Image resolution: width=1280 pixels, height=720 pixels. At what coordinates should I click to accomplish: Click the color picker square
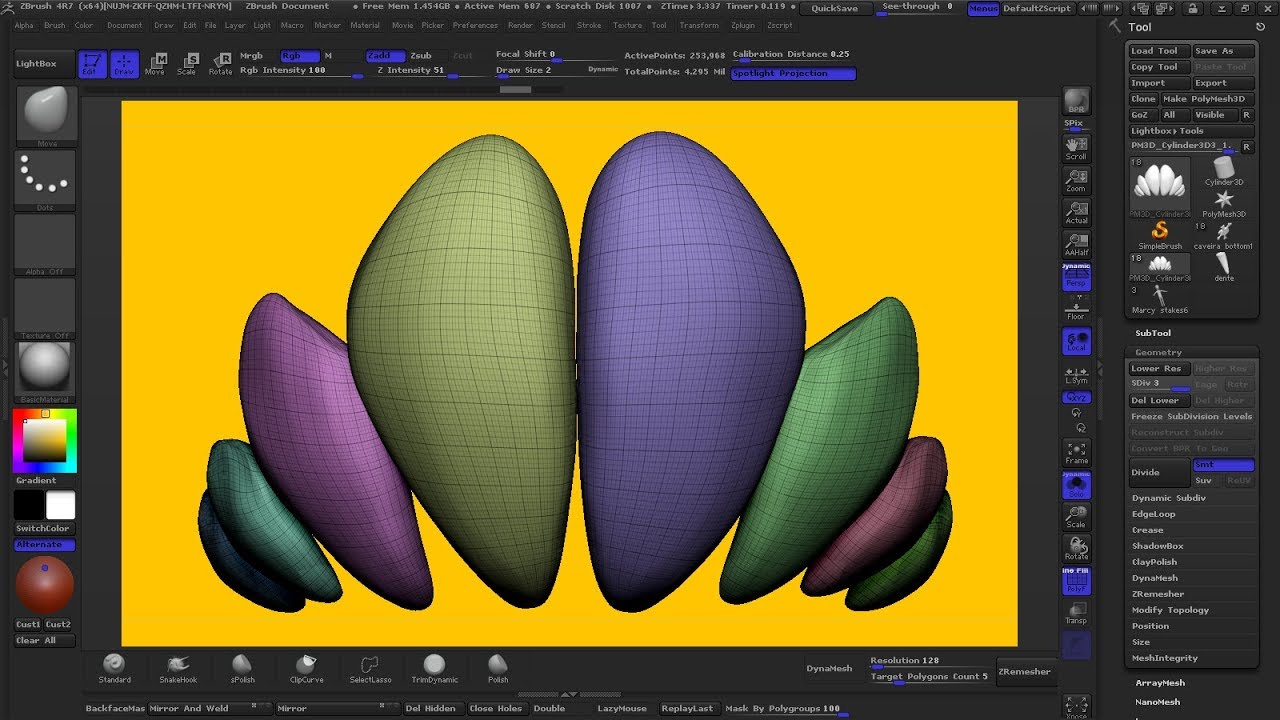45,440
